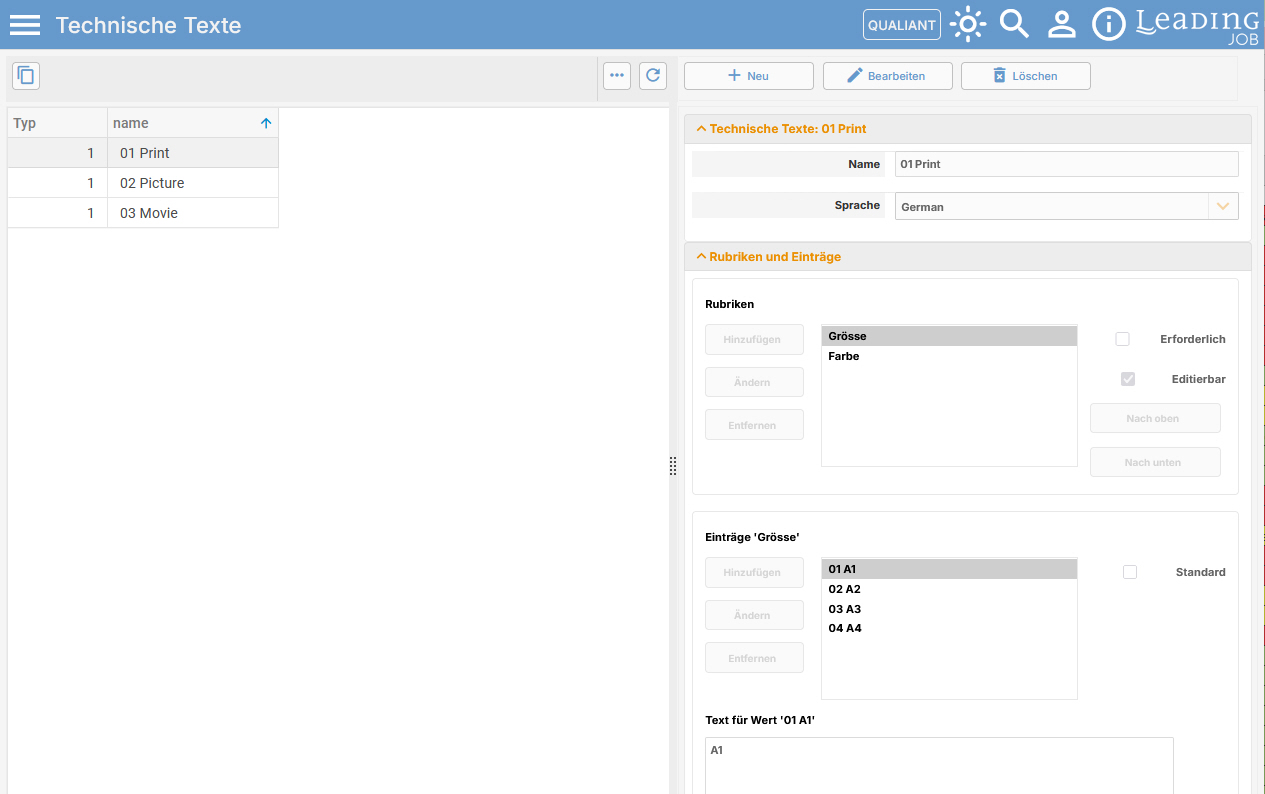The image size is (1265, 794).
Task: Click the Bearbeiten button
Action: (887, 76)
